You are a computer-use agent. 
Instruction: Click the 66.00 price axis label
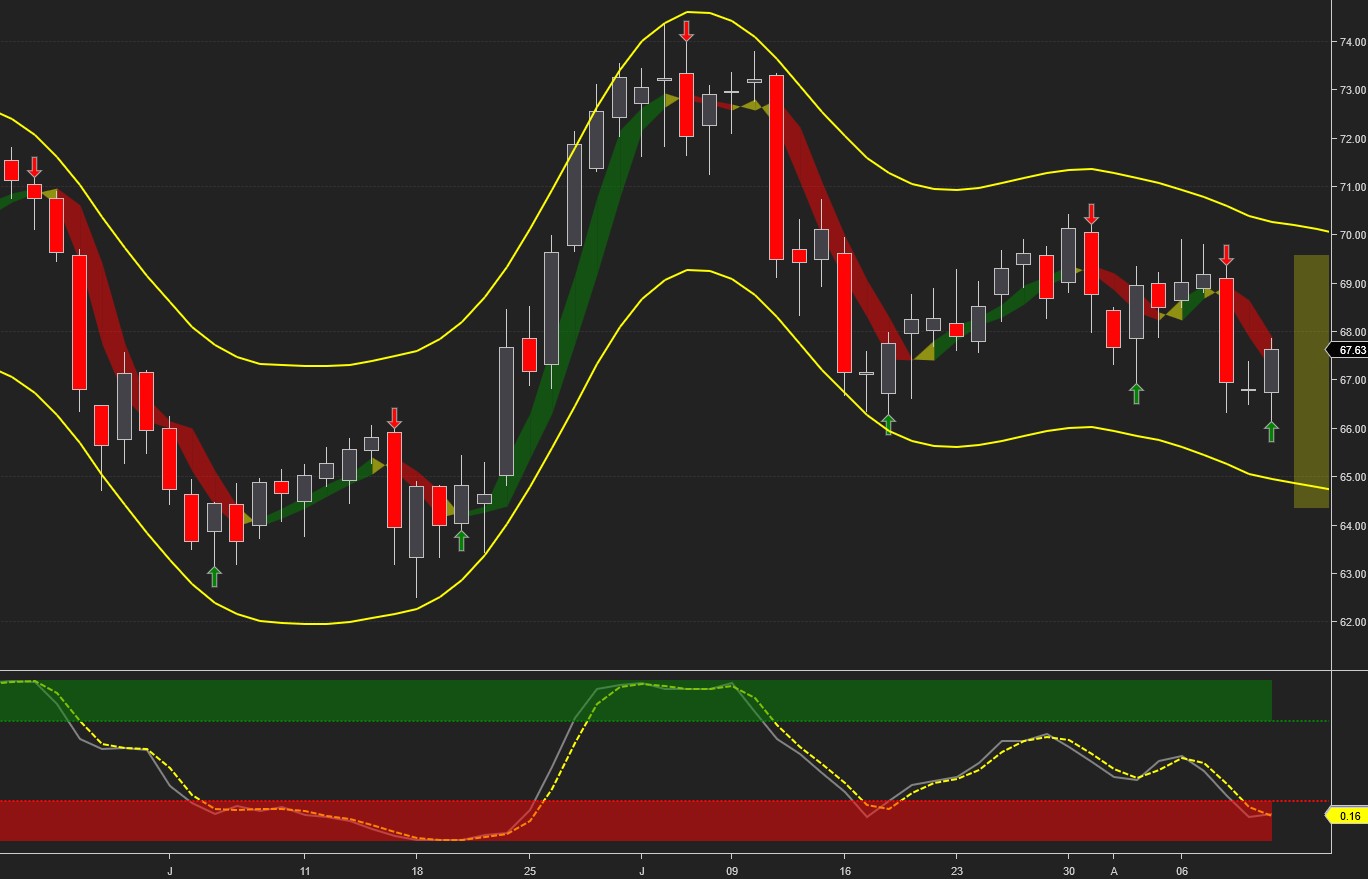coord(1353,429)
